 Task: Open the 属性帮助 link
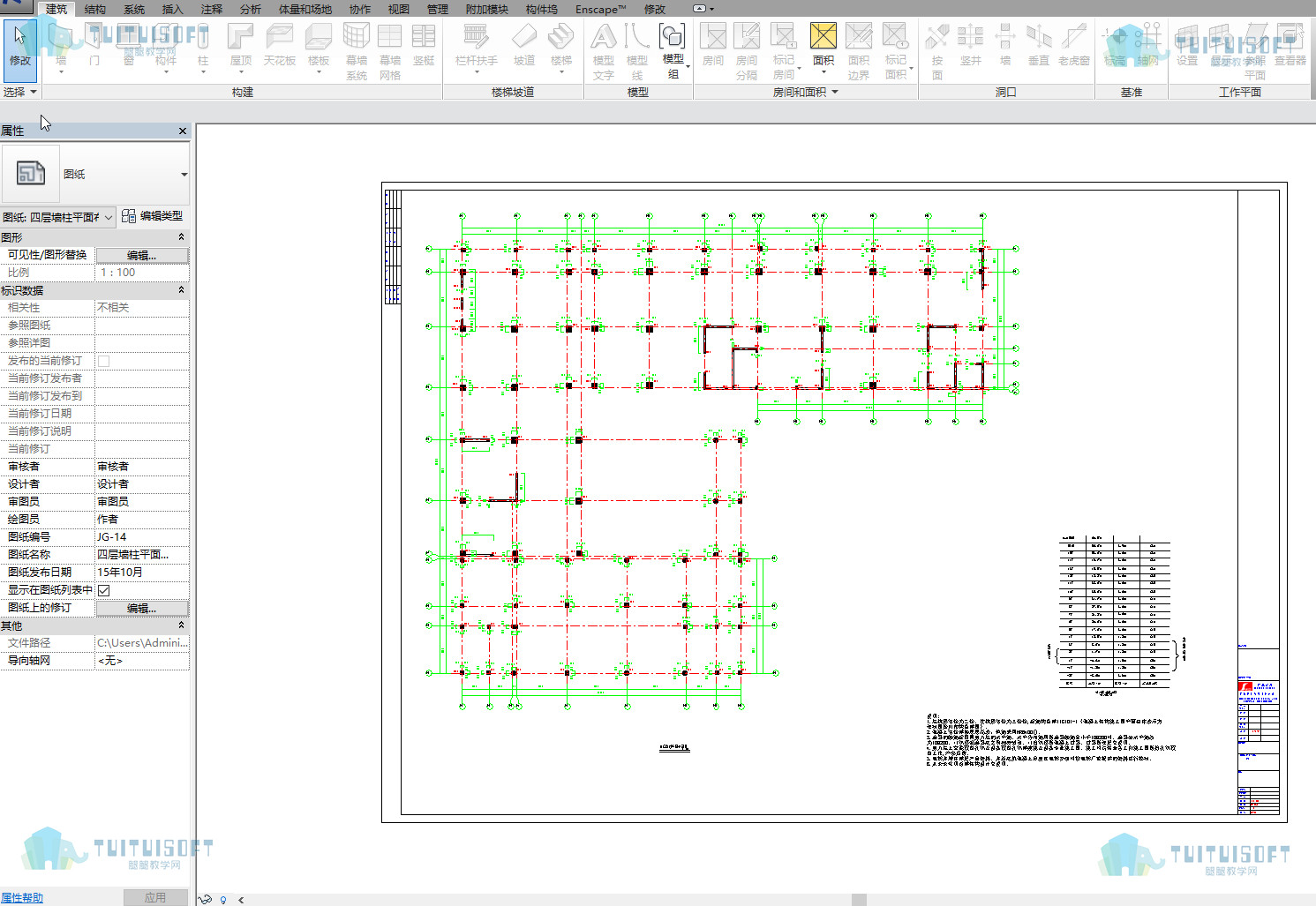pyautogui.click(x=22, y=897)
